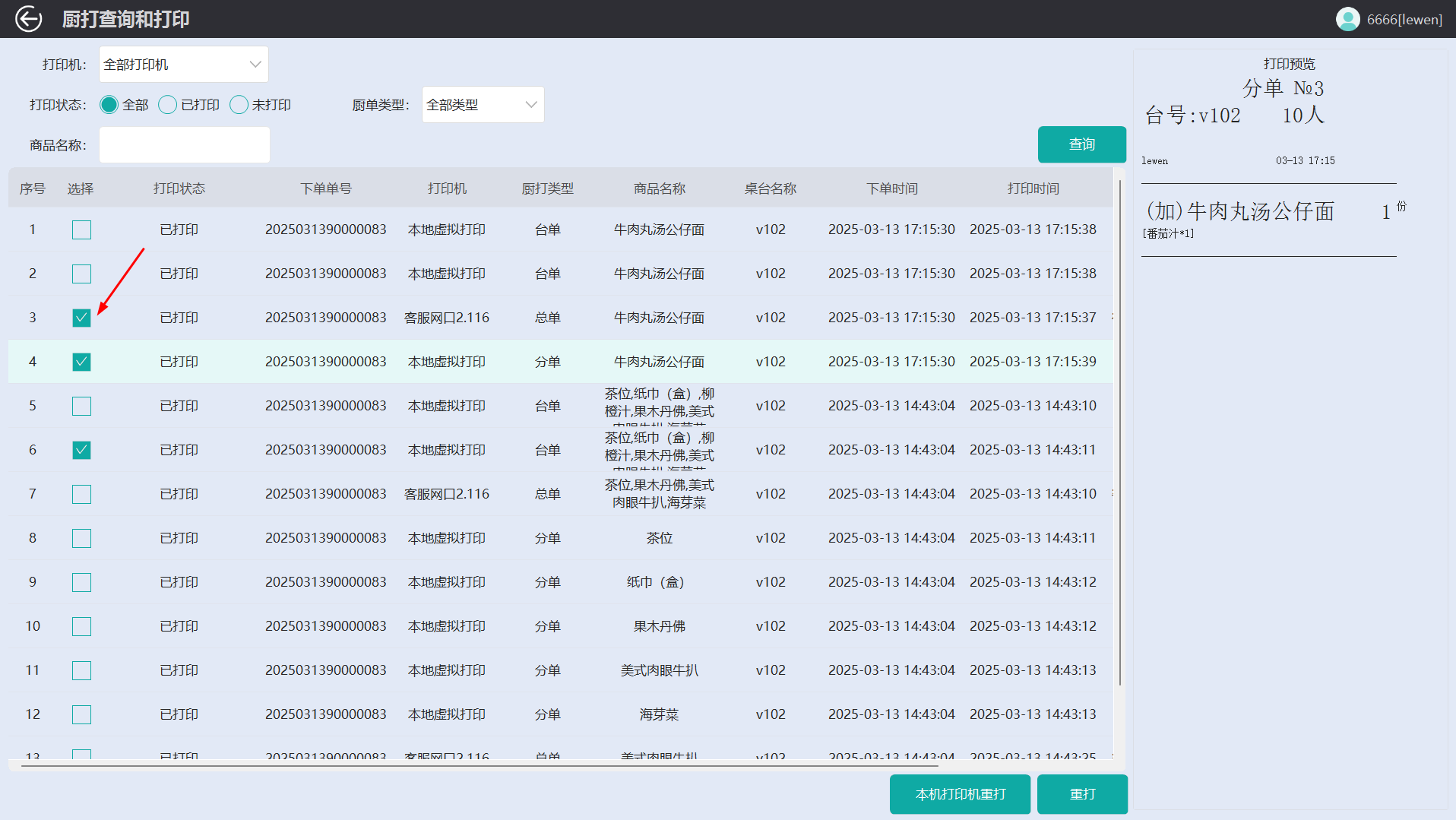Click the 本机打印机重打 reprint button
Screen dimensions: 1456x820
(960, 793)
